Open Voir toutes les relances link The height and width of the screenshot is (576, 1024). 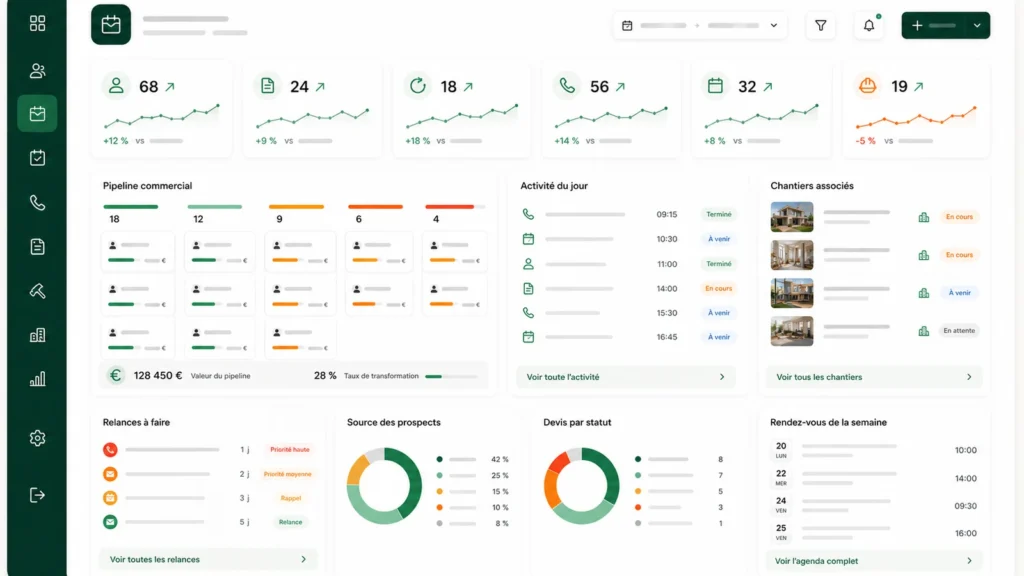point(208,559)
